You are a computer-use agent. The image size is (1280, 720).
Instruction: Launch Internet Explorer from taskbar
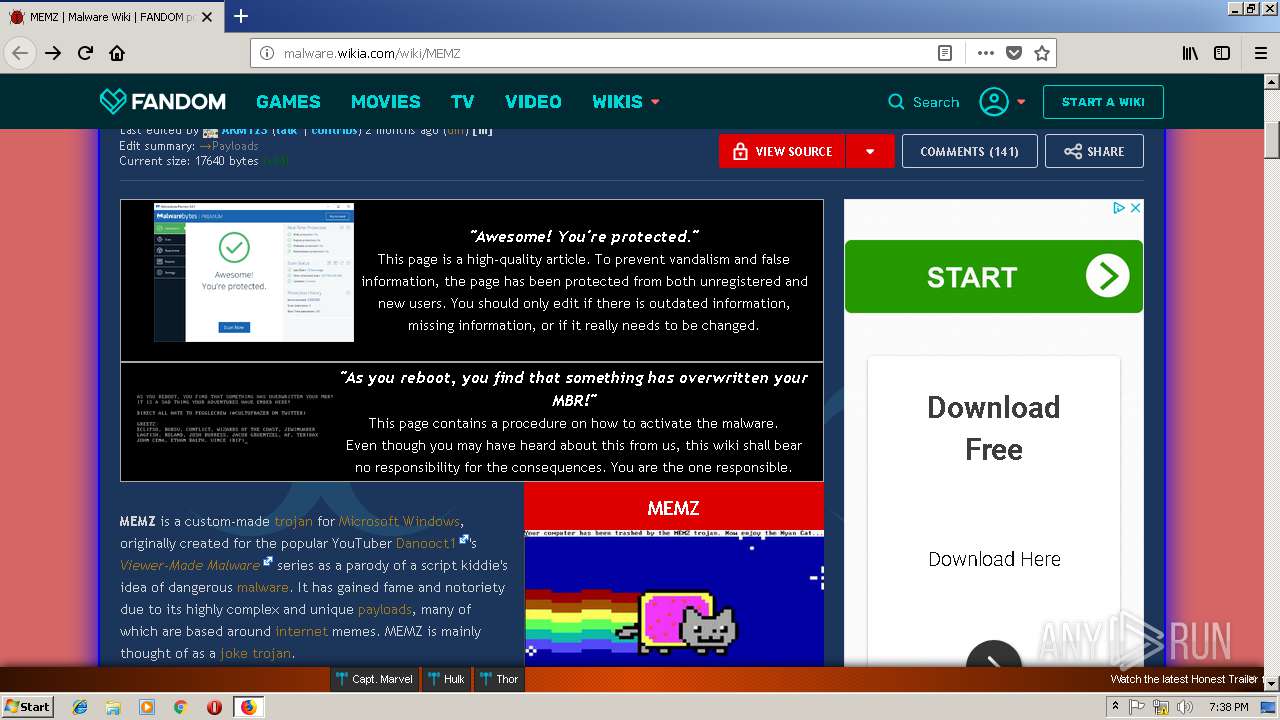click(x=80, y=707)
